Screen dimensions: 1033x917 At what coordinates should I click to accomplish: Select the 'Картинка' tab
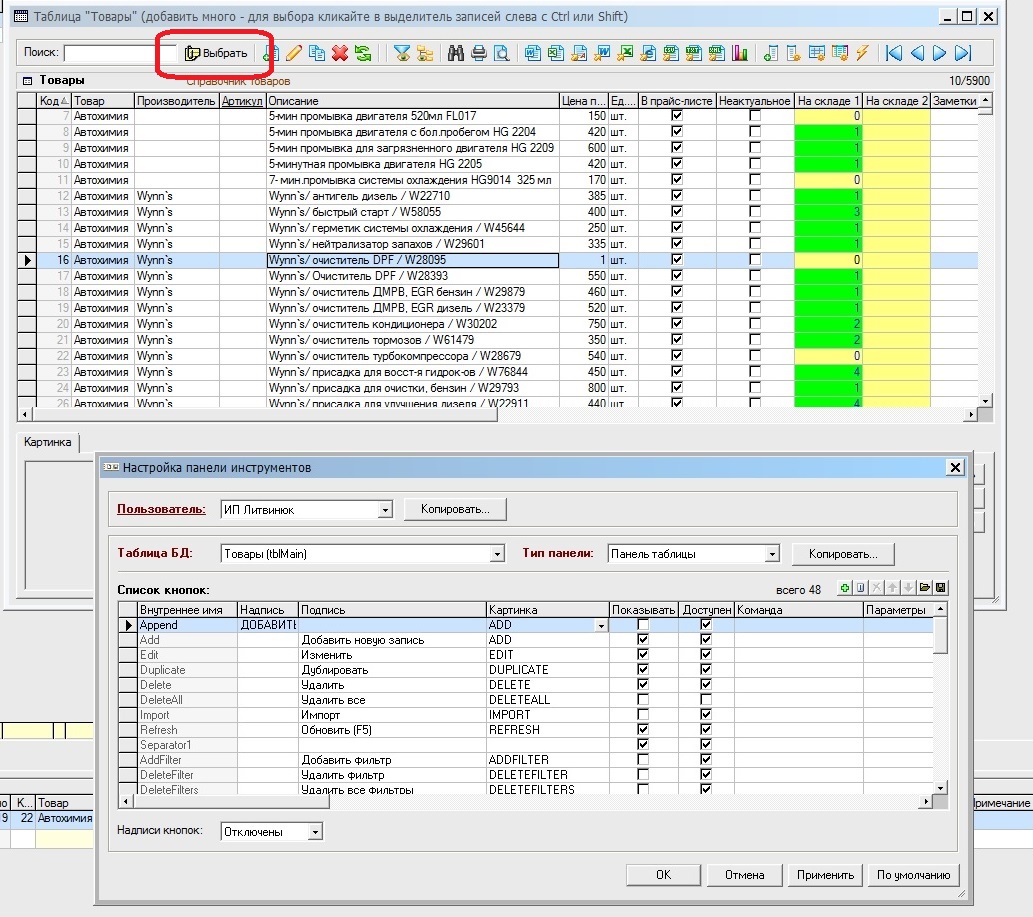coord(49,442)
